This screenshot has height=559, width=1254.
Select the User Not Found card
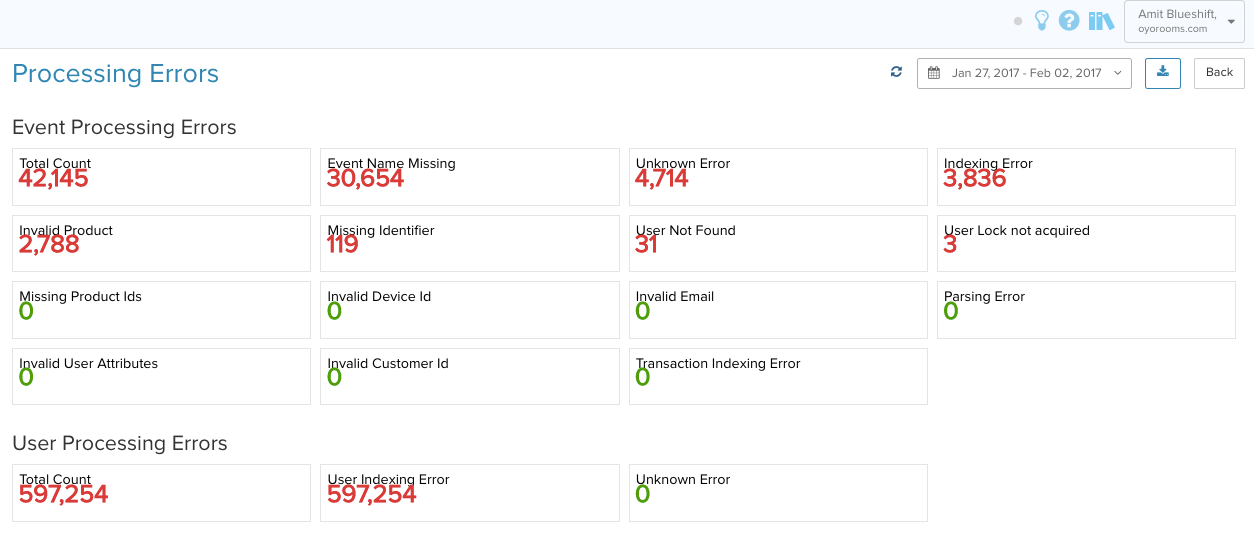(778, 244)
